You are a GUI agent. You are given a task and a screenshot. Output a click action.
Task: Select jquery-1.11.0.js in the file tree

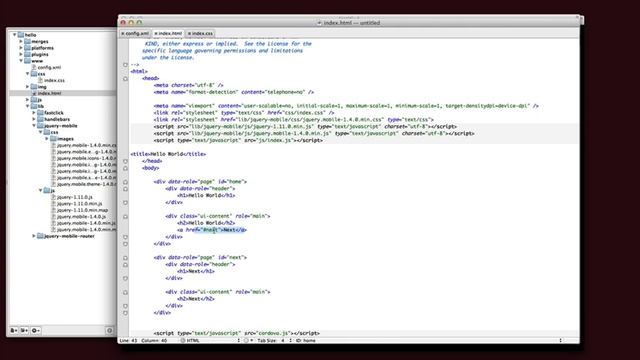point(74,197)
